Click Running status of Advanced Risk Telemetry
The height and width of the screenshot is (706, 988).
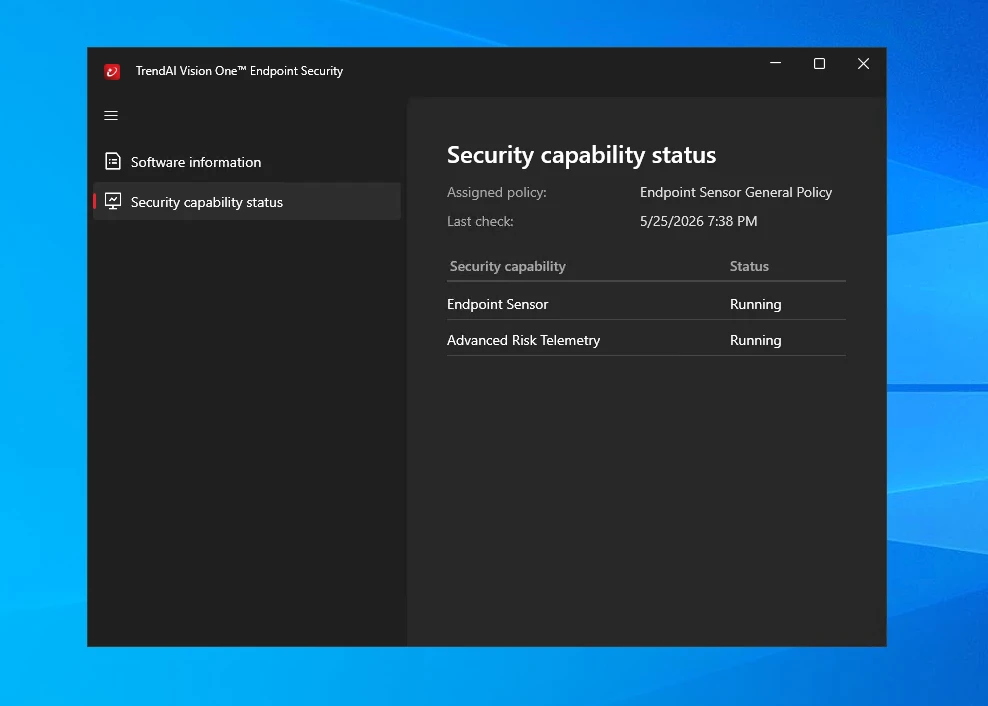[755, 340]
